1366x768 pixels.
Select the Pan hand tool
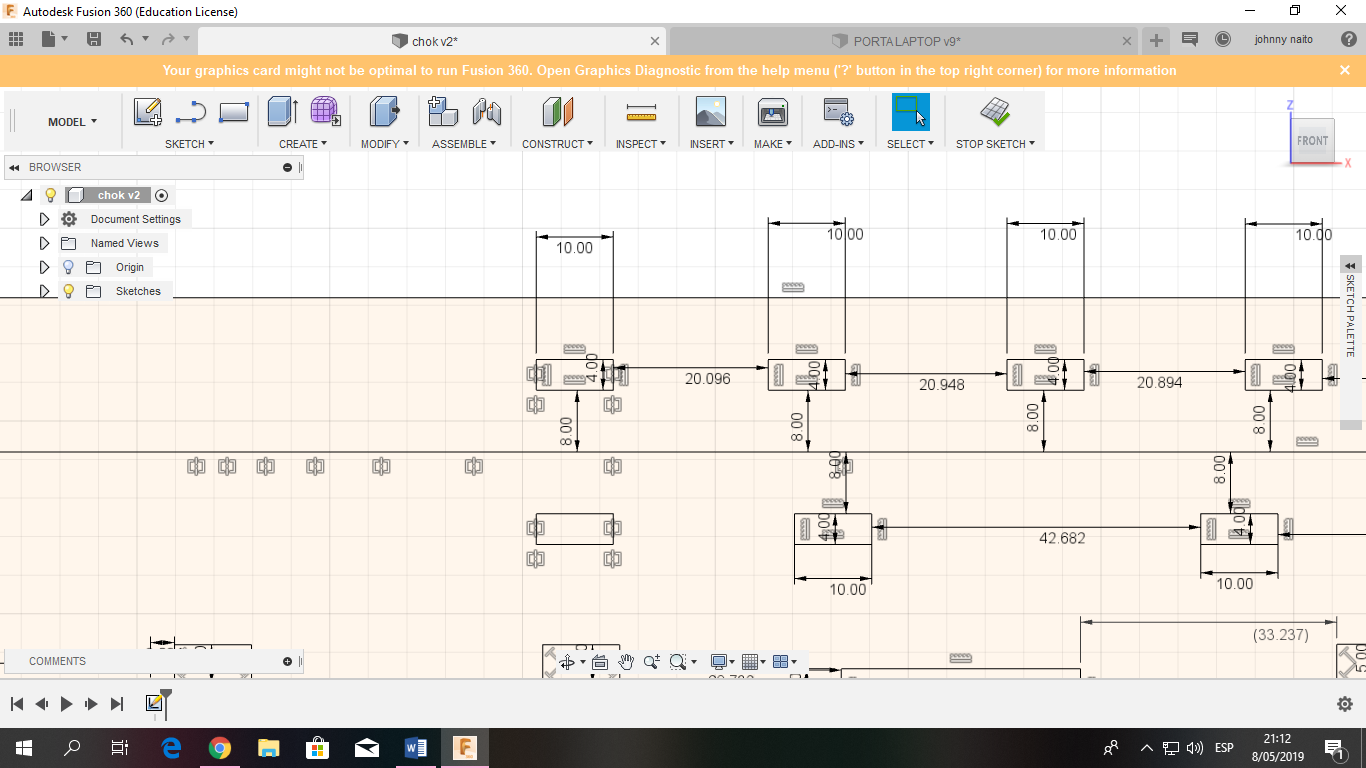[626, 662]
